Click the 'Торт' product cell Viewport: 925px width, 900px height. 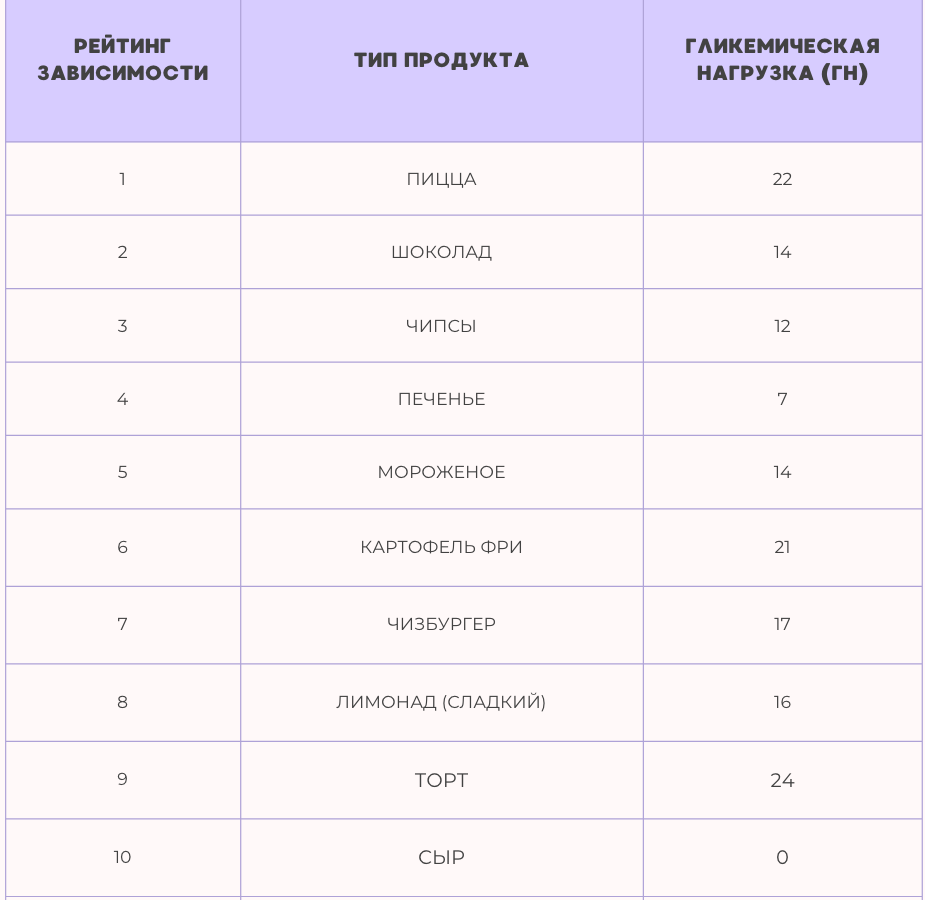click(441, 780)
